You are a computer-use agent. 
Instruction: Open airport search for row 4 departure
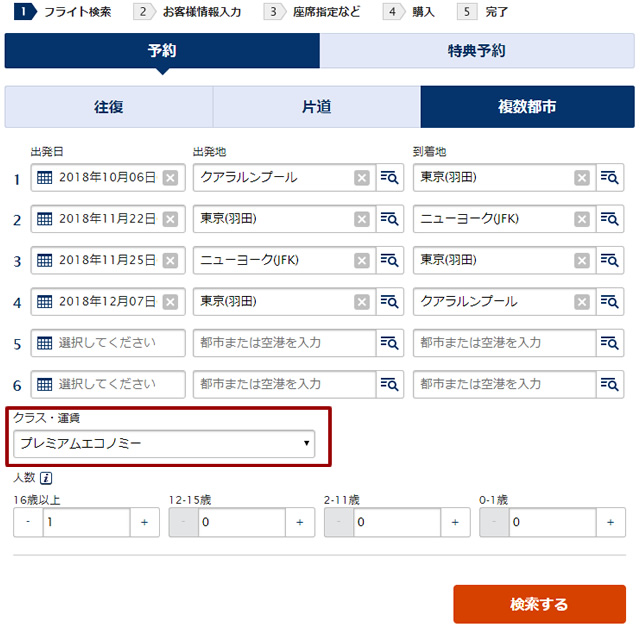coord(389,302)
